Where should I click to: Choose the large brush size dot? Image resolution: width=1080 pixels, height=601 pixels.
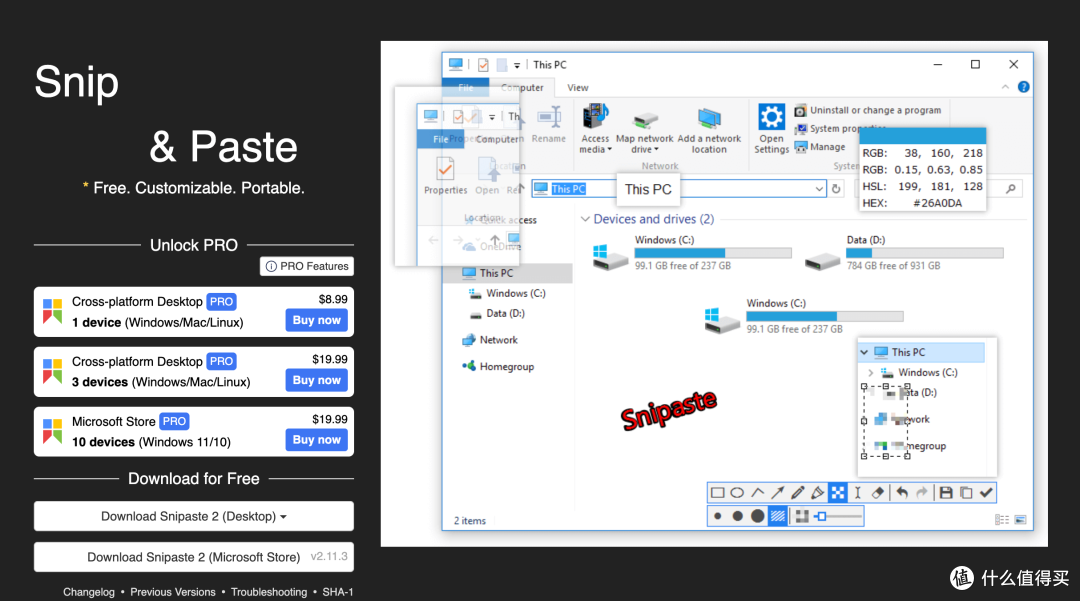[x=758, y=516]
